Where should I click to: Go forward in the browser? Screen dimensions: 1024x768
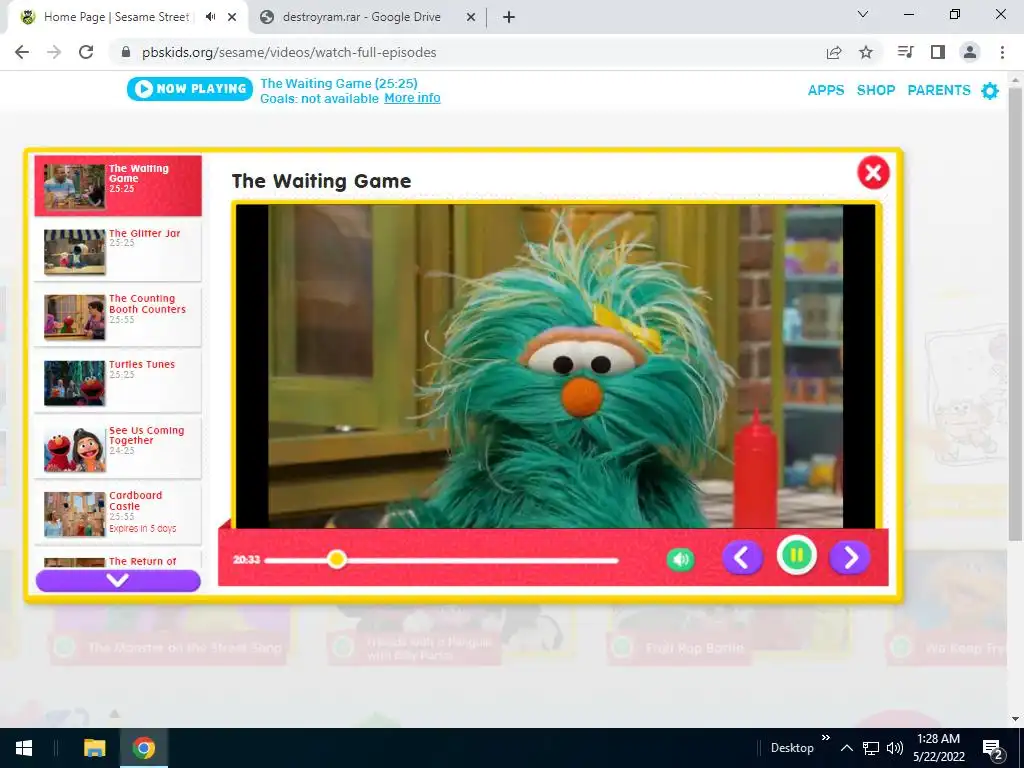coord(54,52)
